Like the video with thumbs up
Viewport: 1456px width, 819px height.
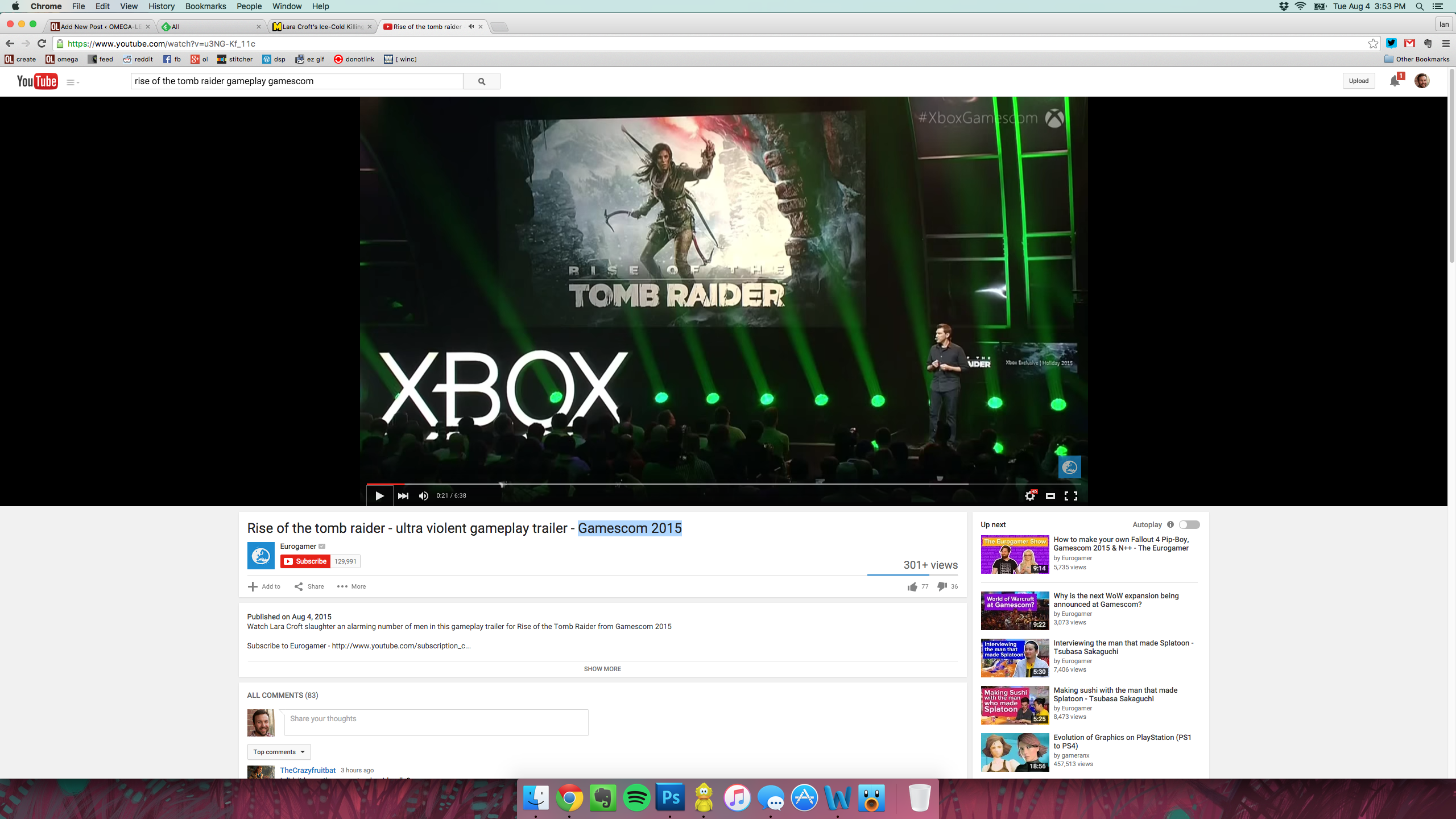pos(912,586)
